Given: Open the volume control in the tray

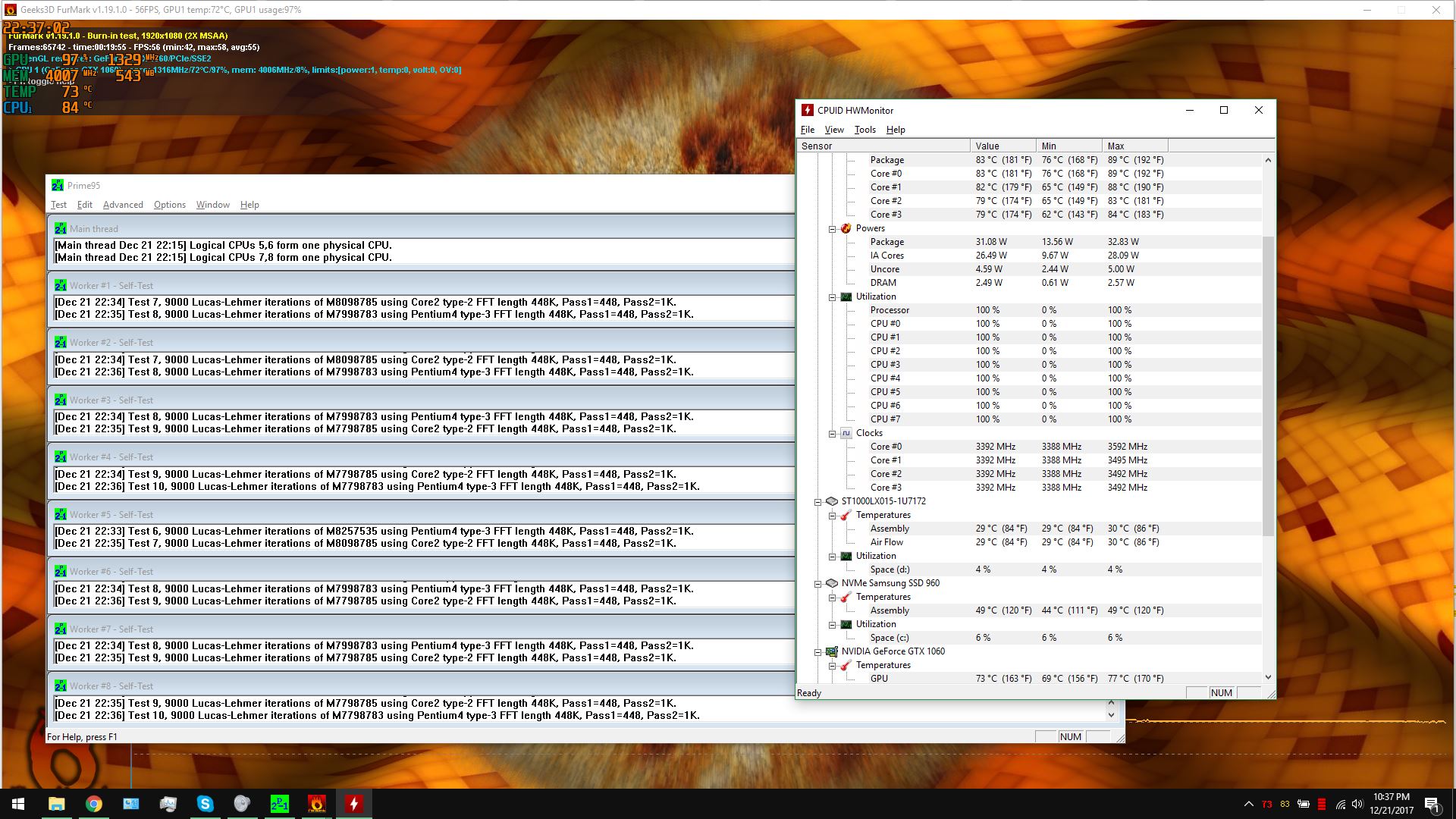Looking at the screenshot, I should (1357, 804).
